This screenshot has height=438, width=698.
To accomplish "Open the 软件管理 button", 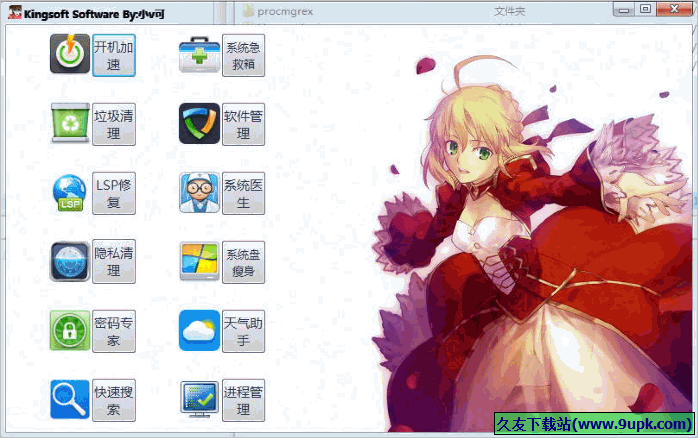I will pos(243,124).
